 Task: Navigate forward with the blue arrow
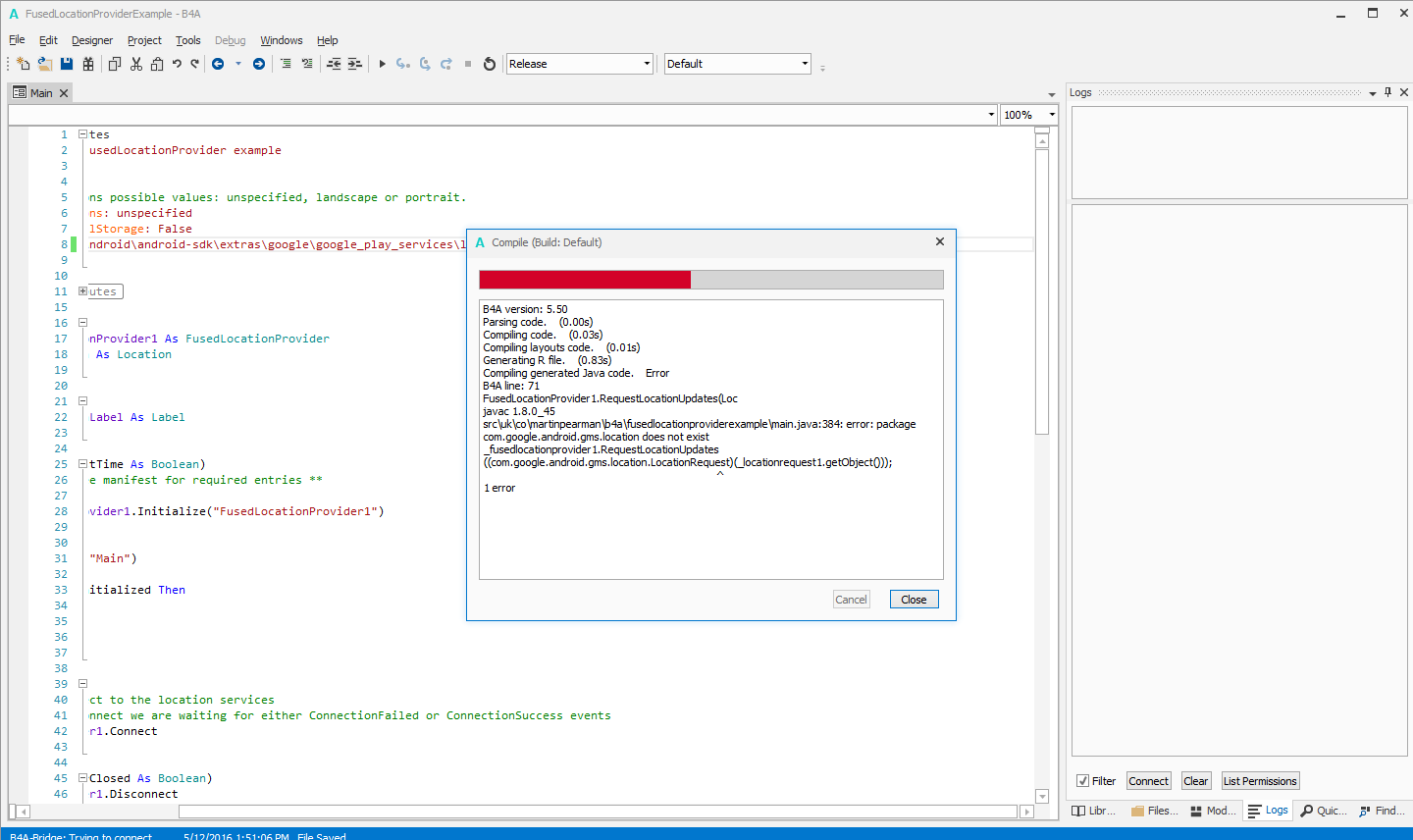pyautogui.click(x=259, y=64)
